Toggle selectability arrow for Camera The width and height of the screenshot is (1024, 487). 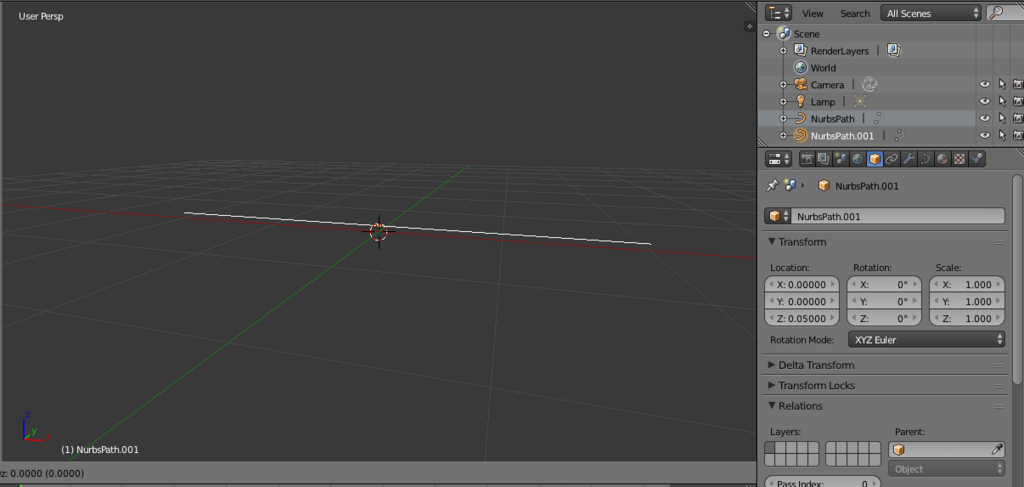click(1002, 85)
